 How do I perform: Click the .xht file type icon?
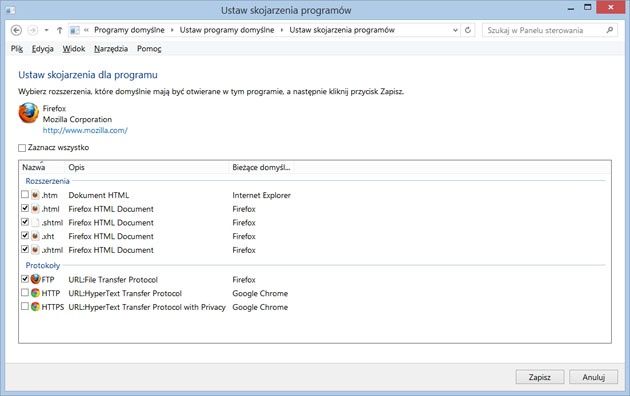pyautogui.click(x=35, y=236)
